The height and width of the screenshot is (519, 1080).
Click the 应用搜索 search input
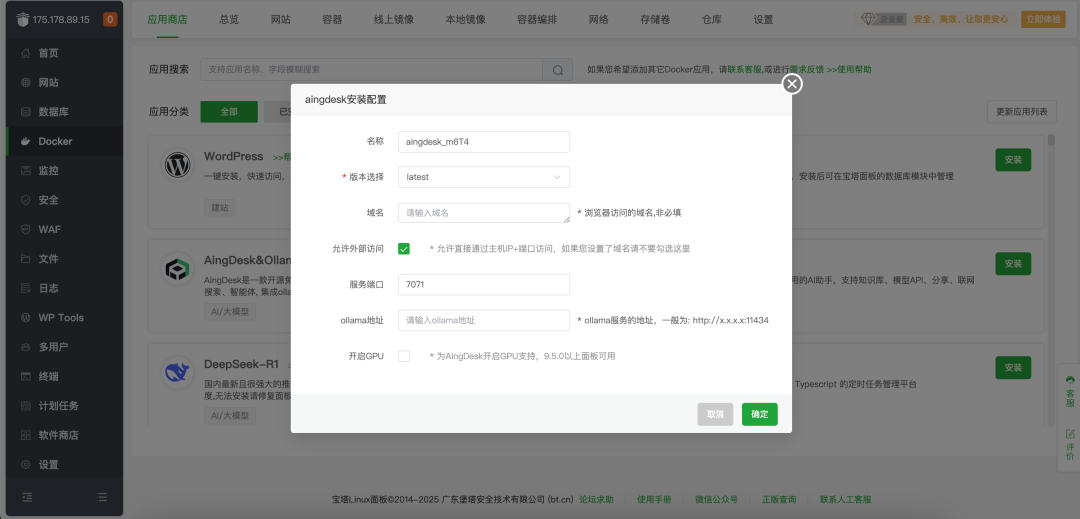coord(371,70)
